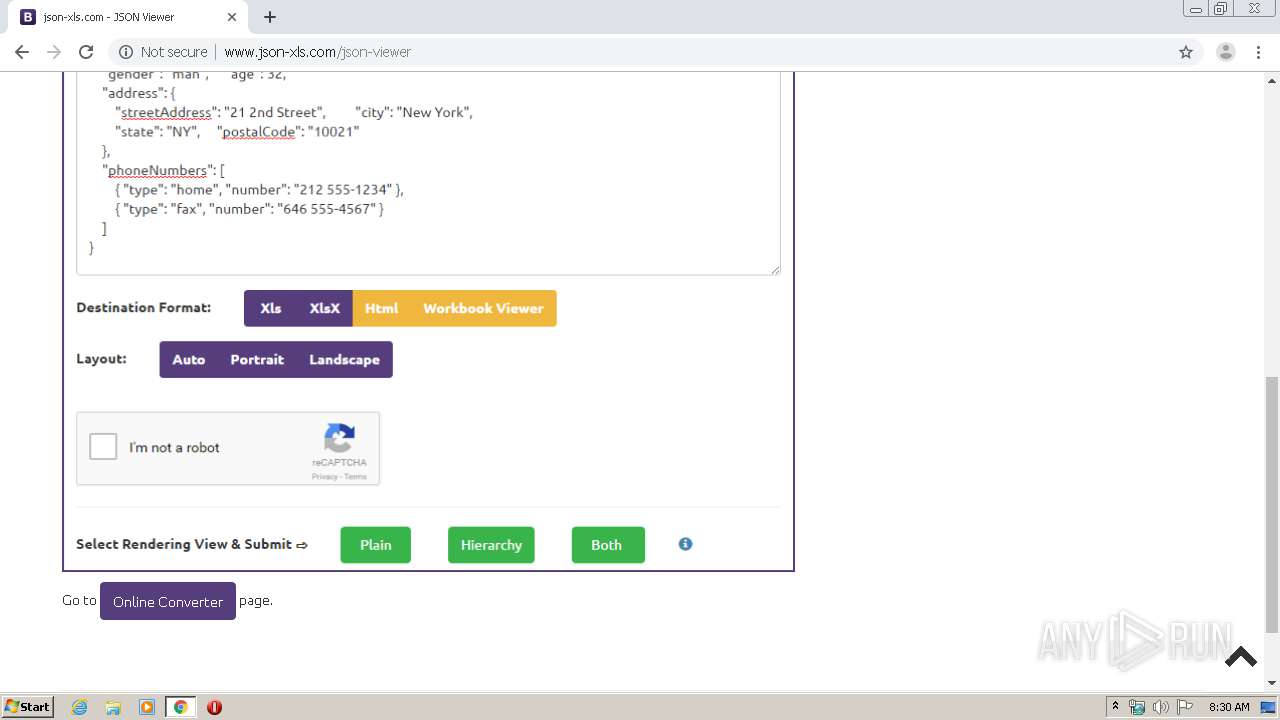Click the action center flag tray icon
Image resolution: width=1280 pixels, height=720 pixels.
tap(1185, 707)
